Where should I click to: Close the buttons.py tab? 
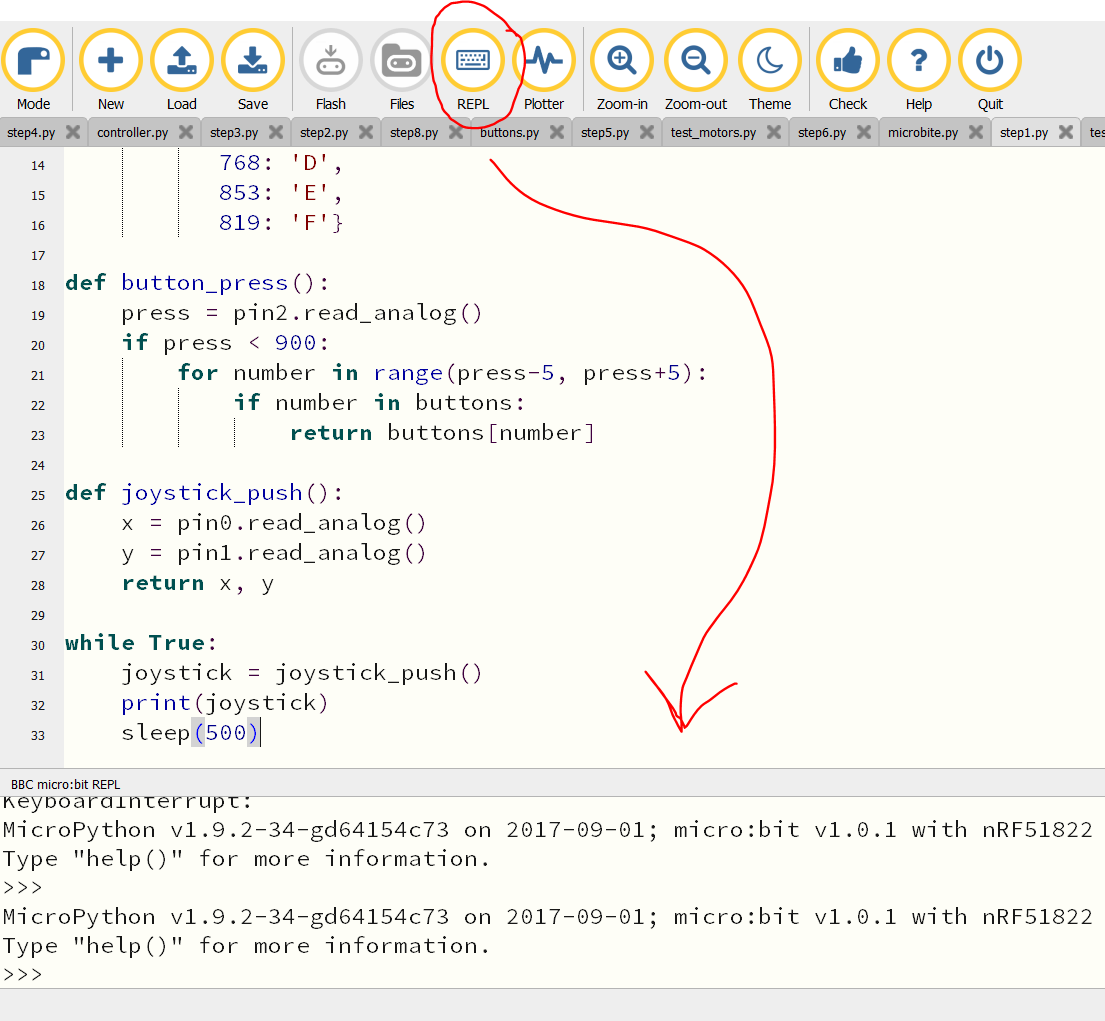[554, 131]
